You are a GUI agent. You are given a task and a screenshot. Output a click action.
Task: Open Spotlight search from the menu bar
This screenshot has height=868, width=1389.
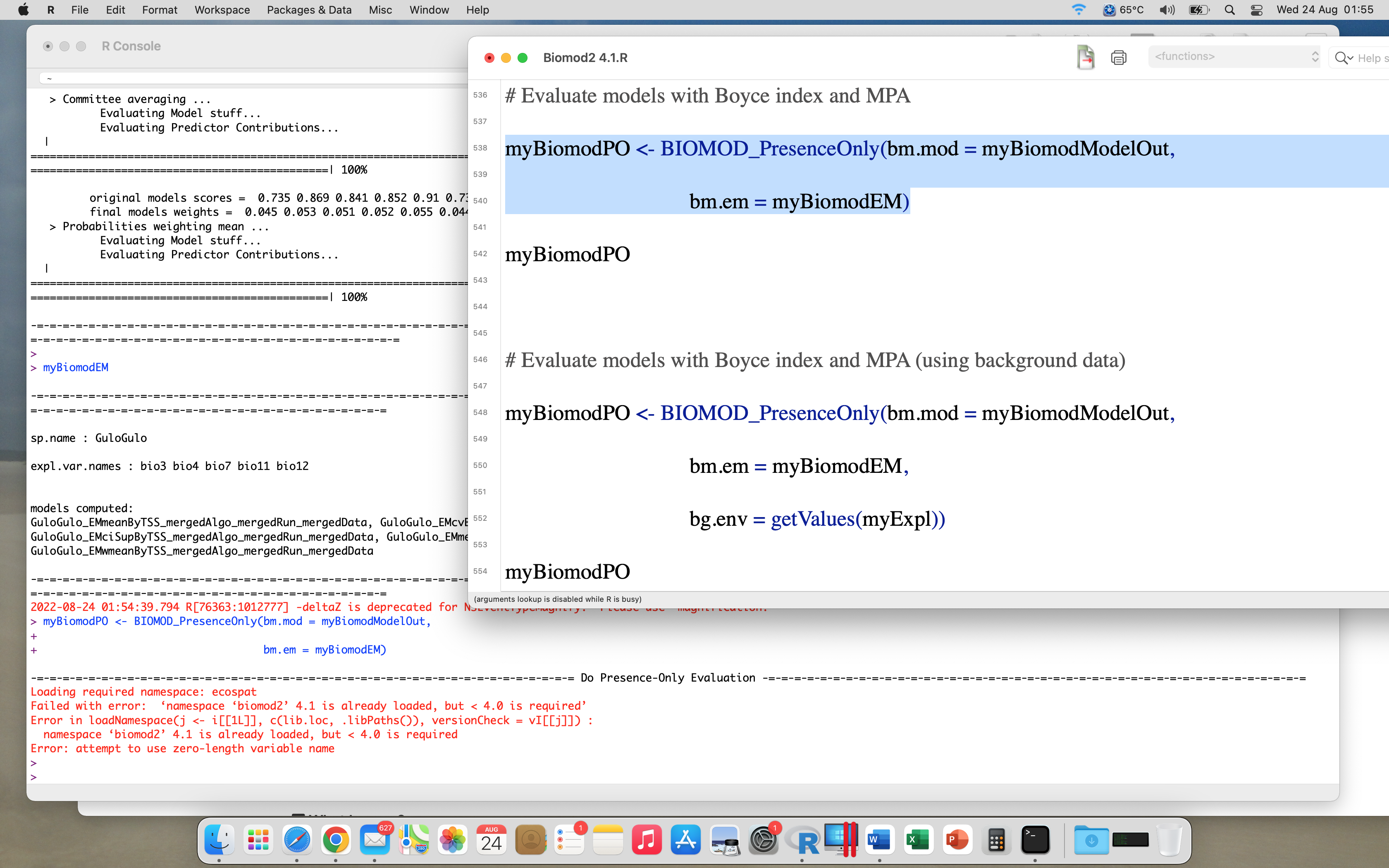point(1230,10)
